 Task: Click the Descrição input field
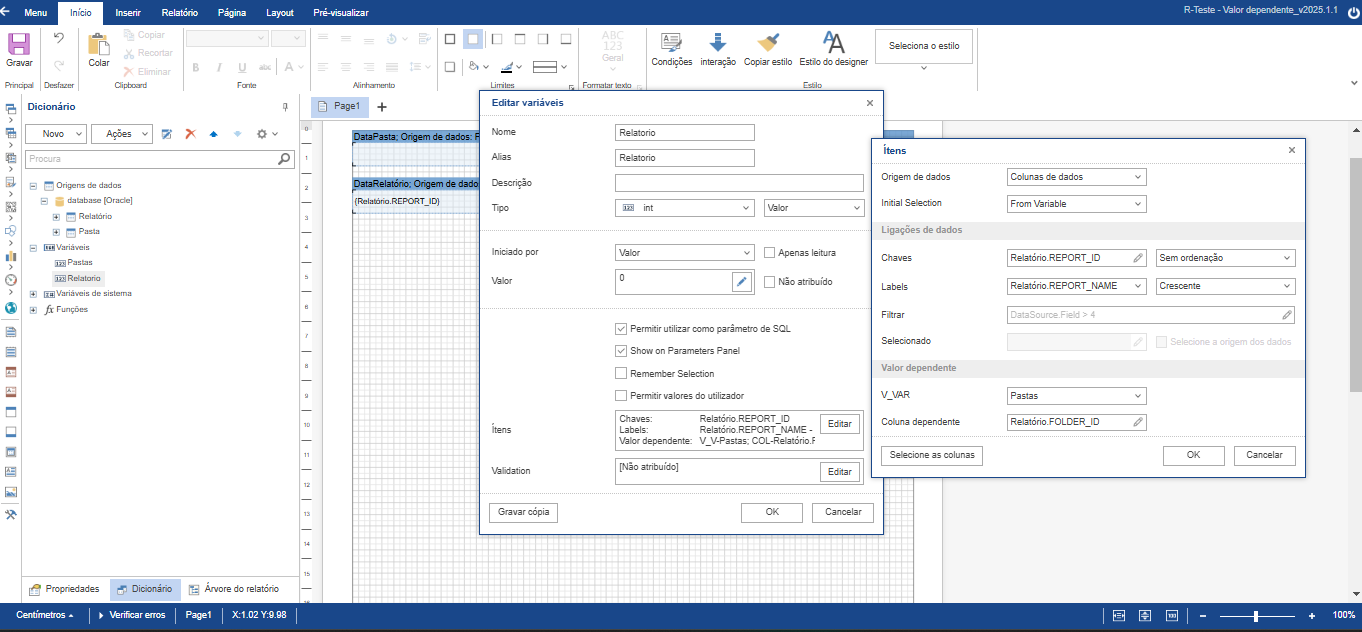click(739, 183)
